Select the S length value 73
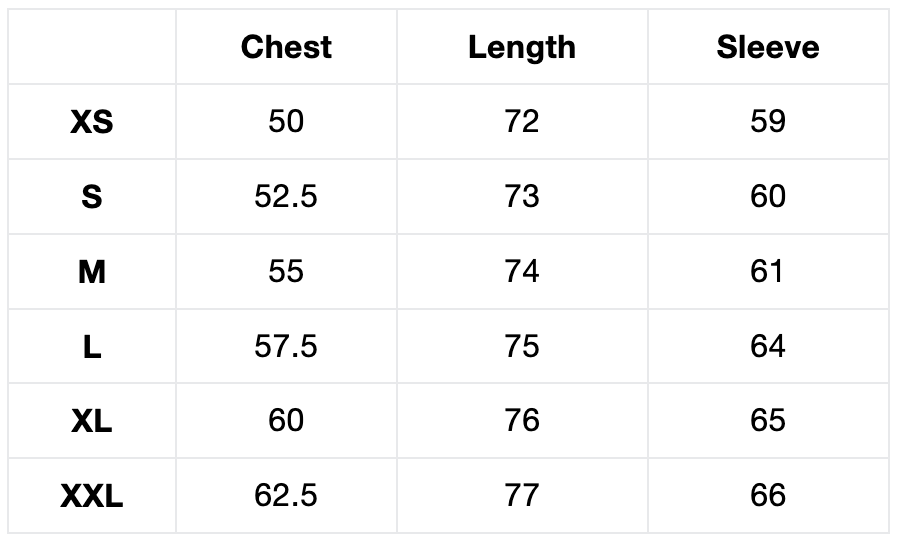The width and height of the screenshot is (898, 542). click(x=522, y=197)
